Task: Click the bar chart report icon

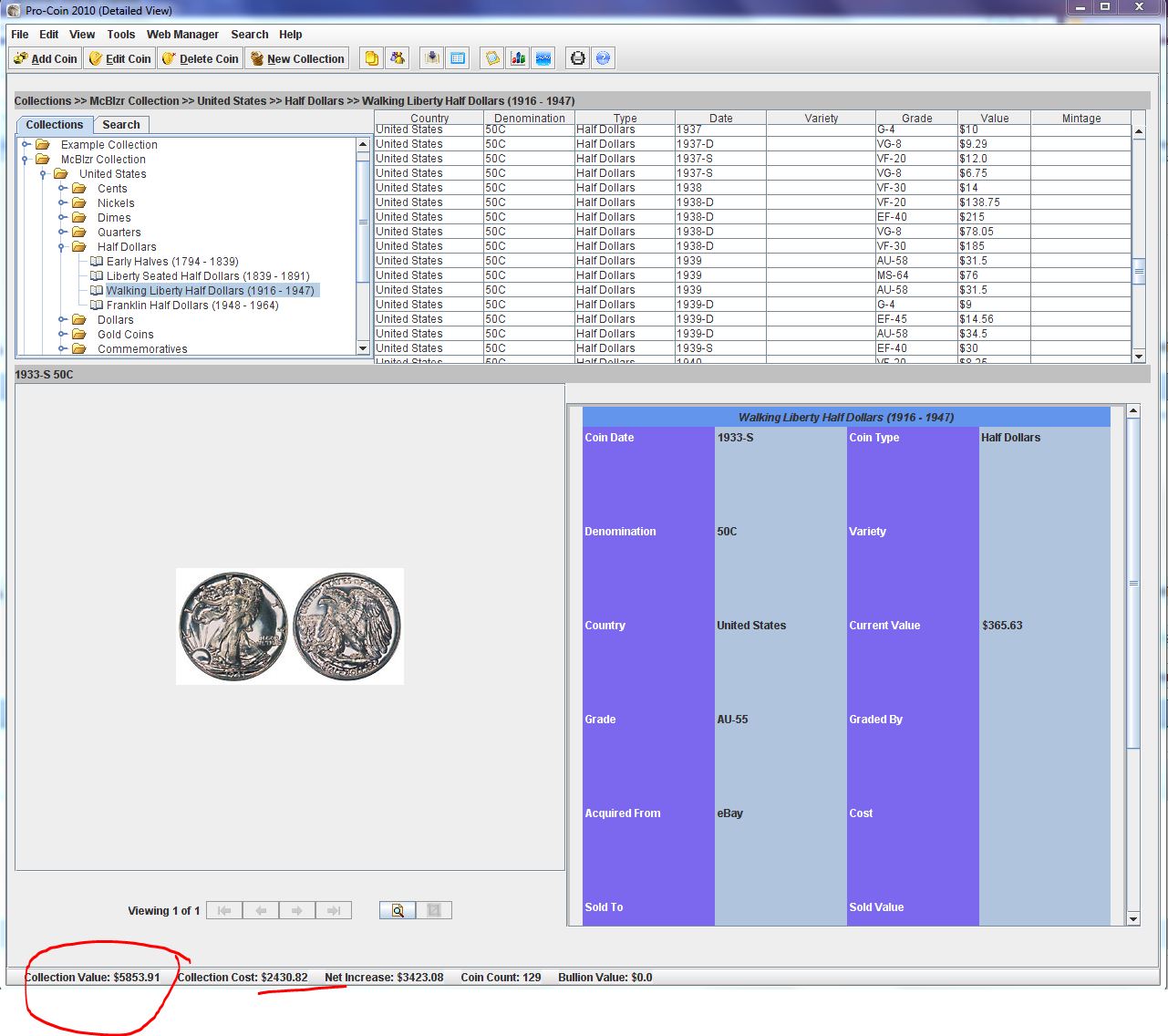Action: pos(518,58)
